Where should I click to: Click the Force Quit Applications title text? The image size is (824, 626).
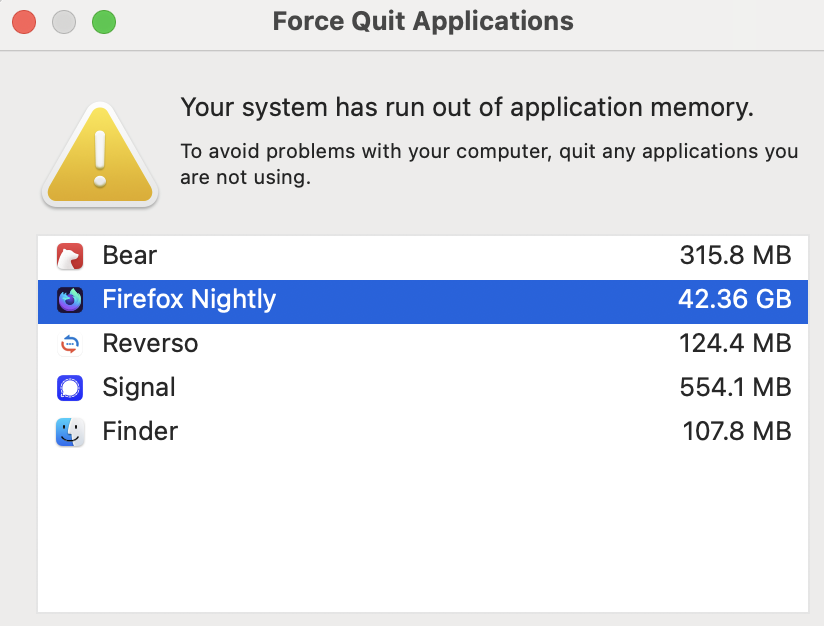point(423,22)
